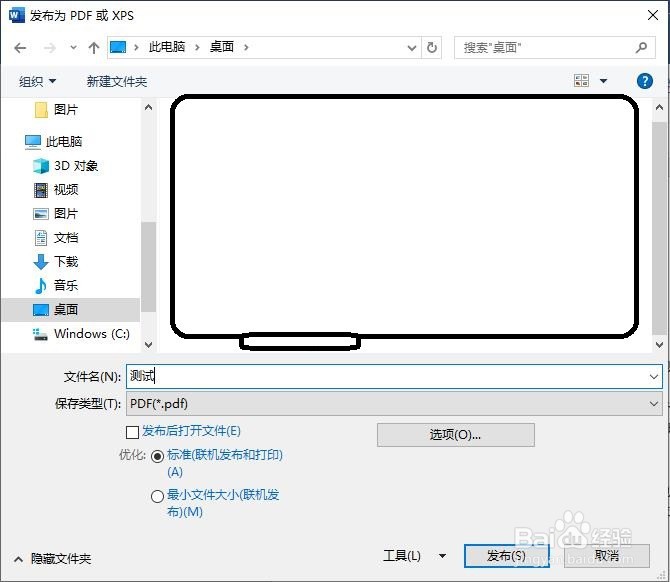
Task: Click 发布(S) to publish
Action: point(507,556)
